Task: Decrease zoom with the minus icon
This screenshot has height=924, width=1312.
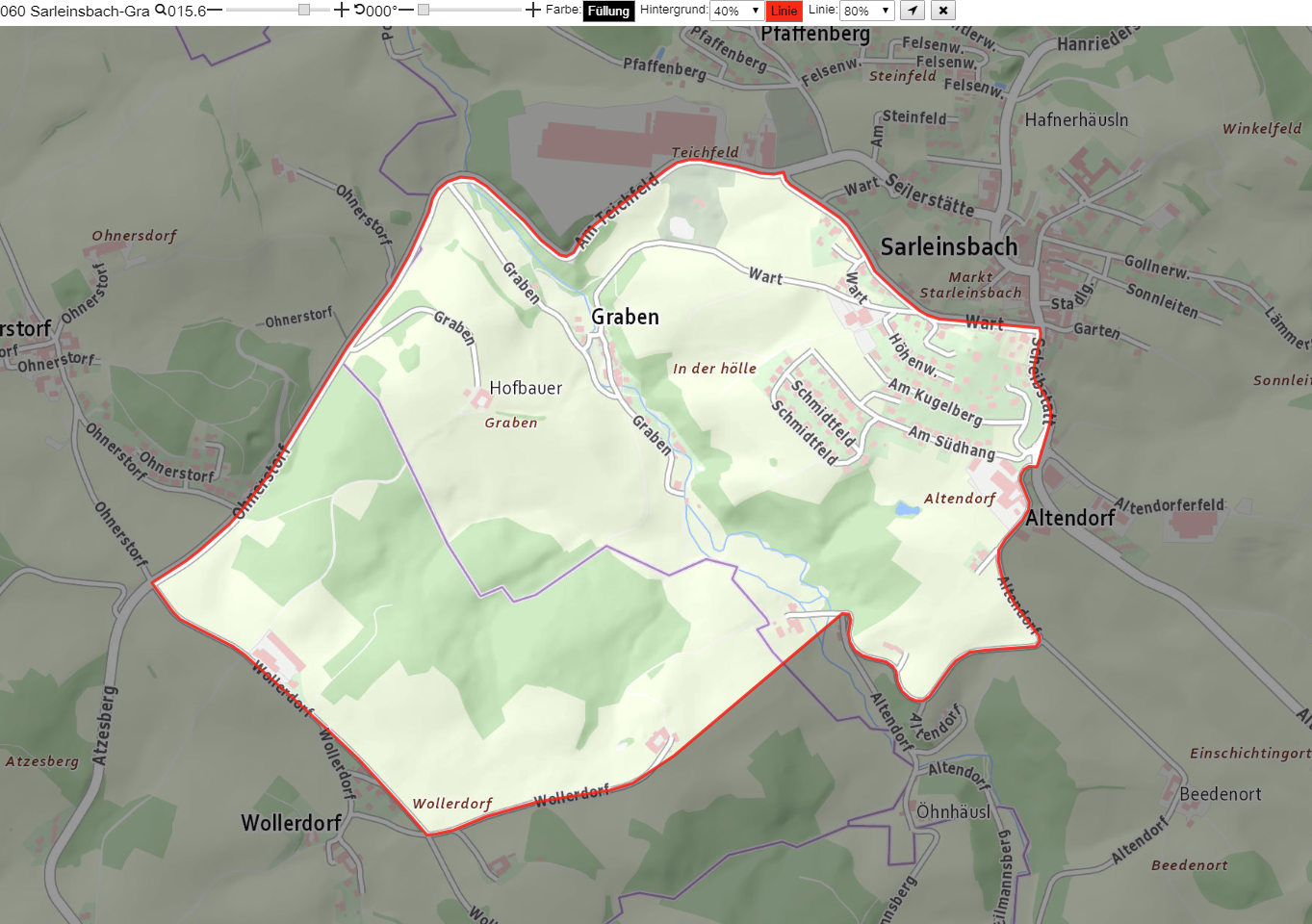Action: (215, 11)
